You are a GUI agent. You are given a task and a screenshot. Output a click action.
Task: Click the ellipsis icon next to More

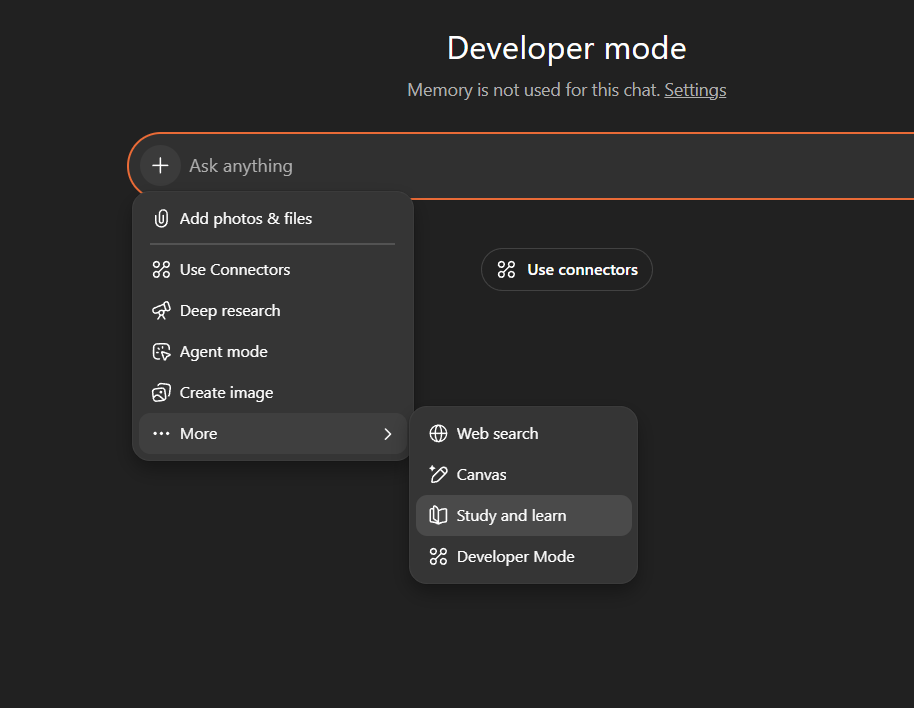click(161, 433)
